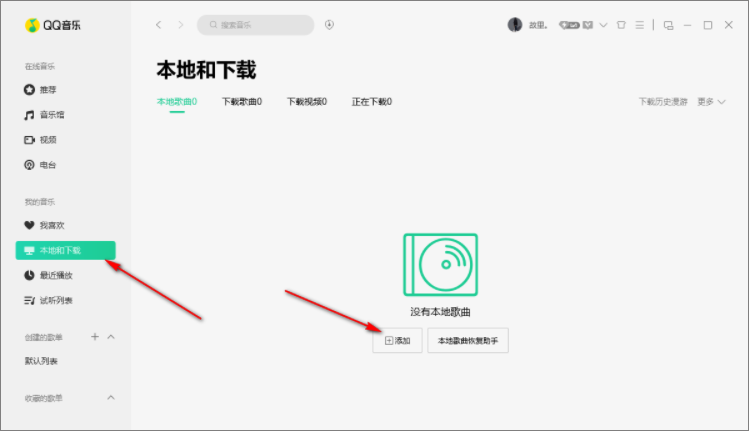Screen dimensions: 749x431
Task: Collapse the 收藏的歌单 section
Action: pyautogui.click(x=111, y=398)
